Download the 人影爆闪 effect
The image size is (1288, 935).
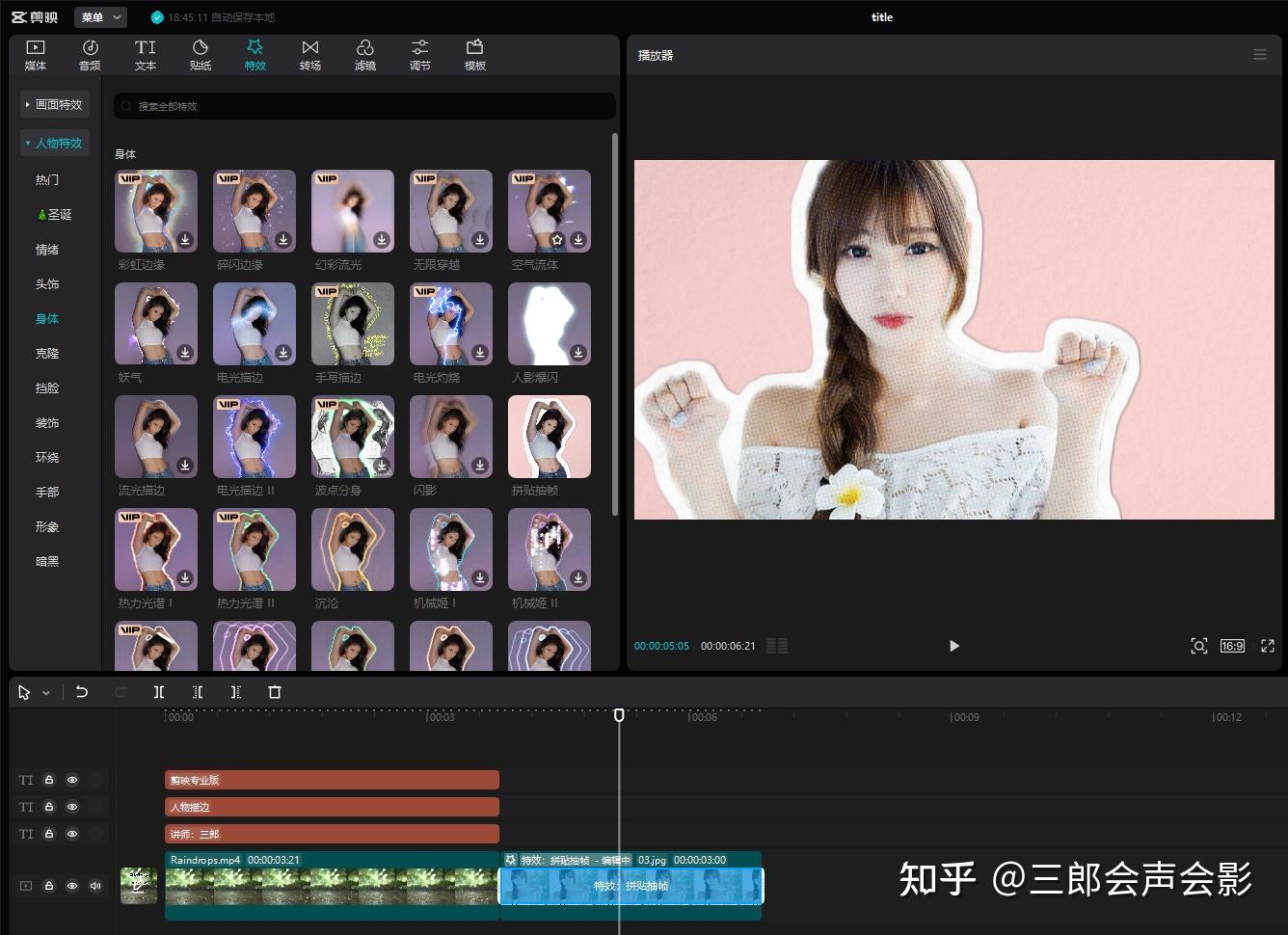578,353
